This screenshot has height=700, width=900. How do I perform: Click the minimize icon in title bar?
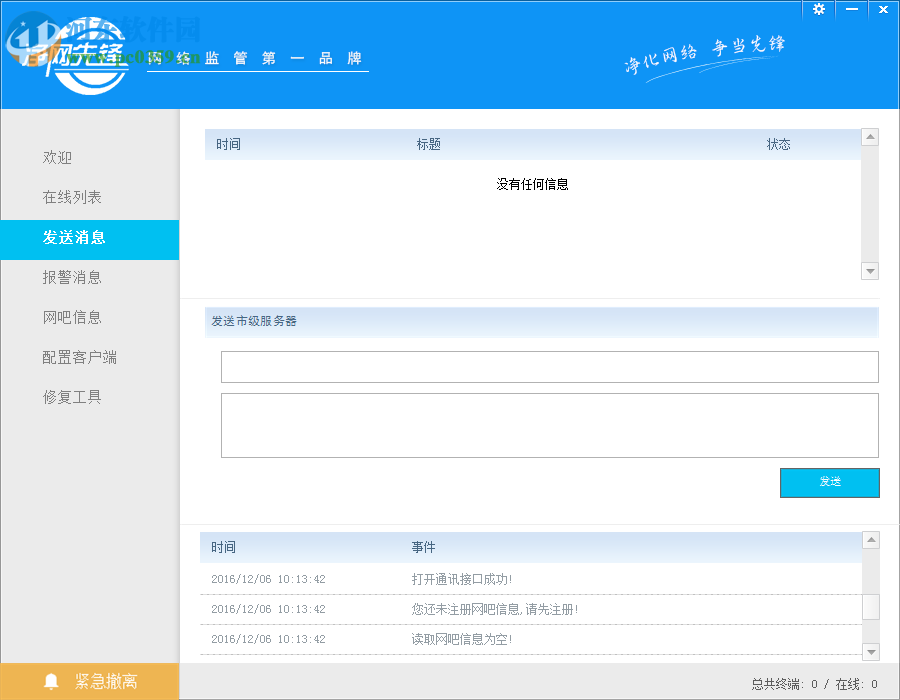[x=851, y=9]
